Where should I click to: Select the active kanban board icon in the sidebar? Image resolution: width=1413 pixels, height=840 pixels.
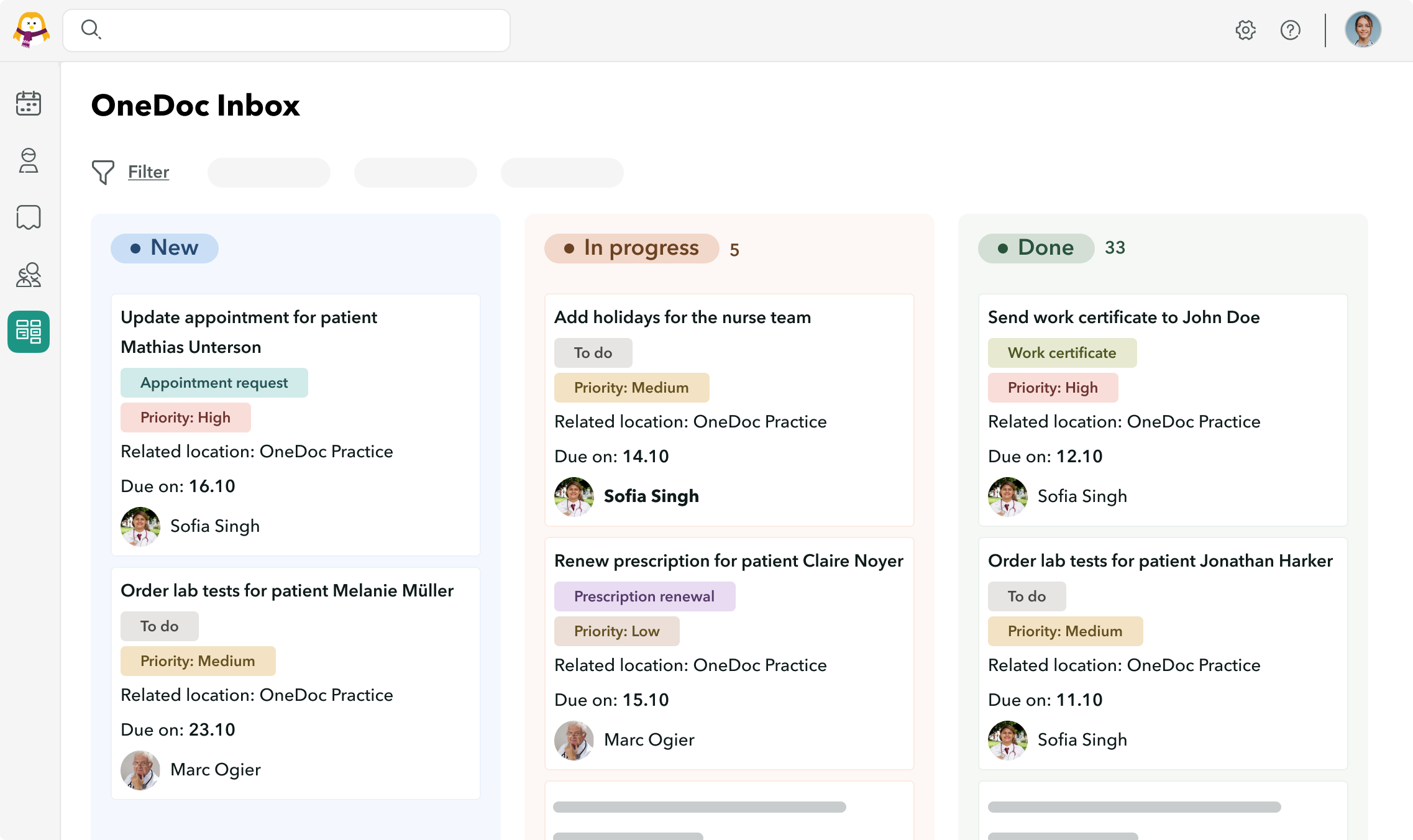pos(28,331)
